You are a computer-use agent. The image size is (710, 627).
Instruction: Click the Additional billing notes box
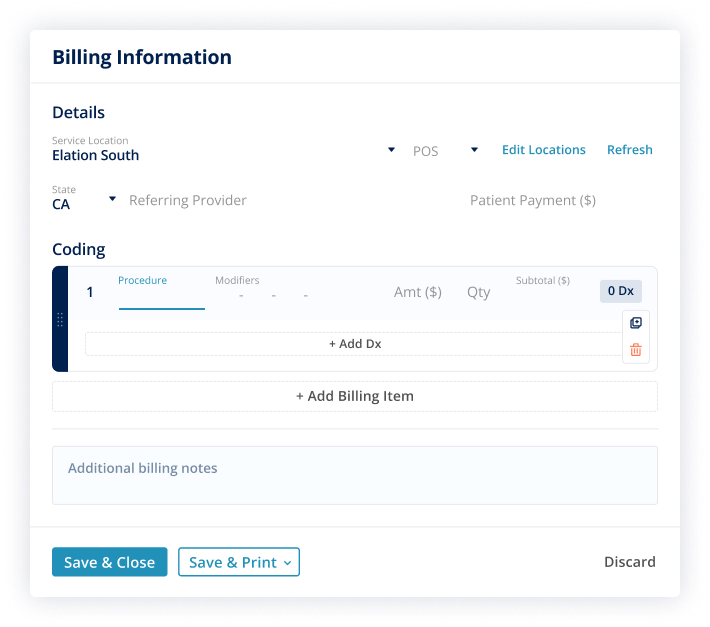(x=354, y=475)
